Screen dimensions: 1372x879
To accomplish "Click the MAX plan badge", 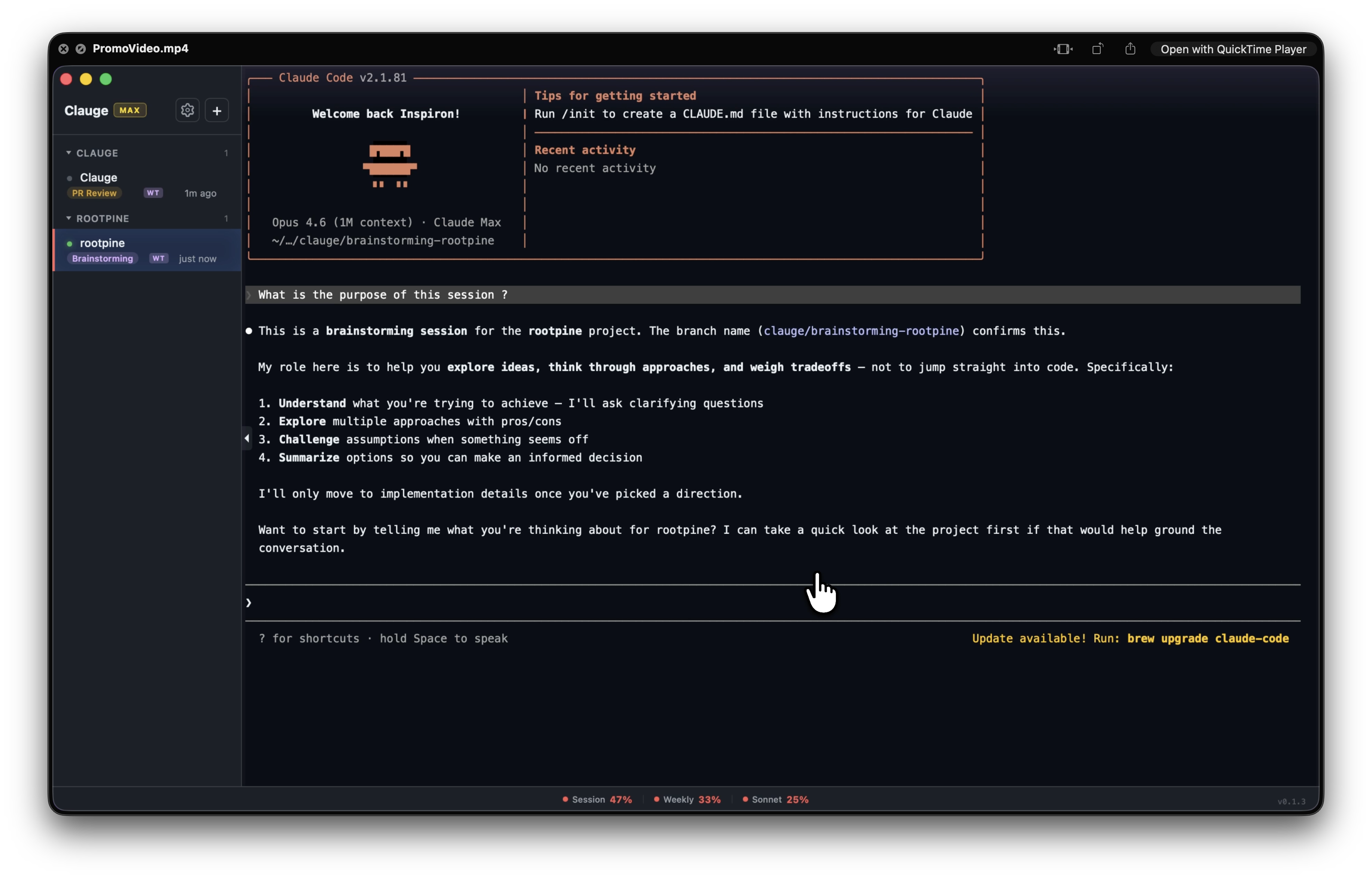I will coord(130,110).
